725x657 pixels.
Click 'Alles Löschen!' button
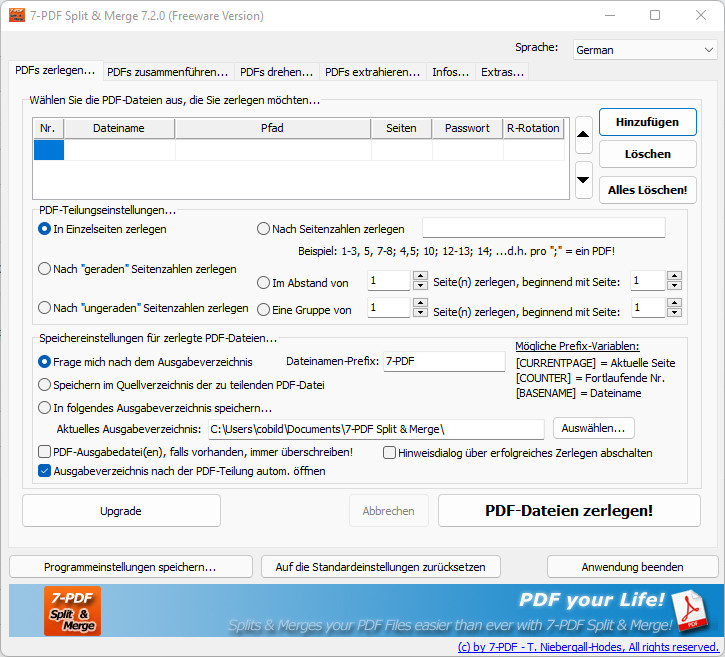click(647, 190)
